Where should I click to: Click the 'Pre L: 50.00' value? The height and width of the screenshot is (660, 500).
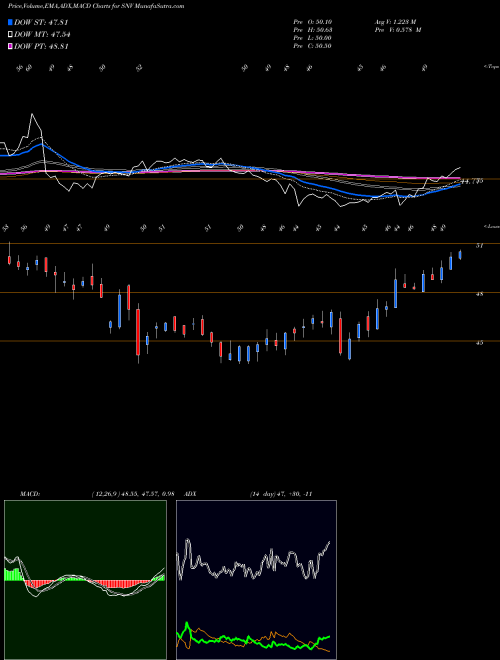pyautogui.click(x=312, y=38)
